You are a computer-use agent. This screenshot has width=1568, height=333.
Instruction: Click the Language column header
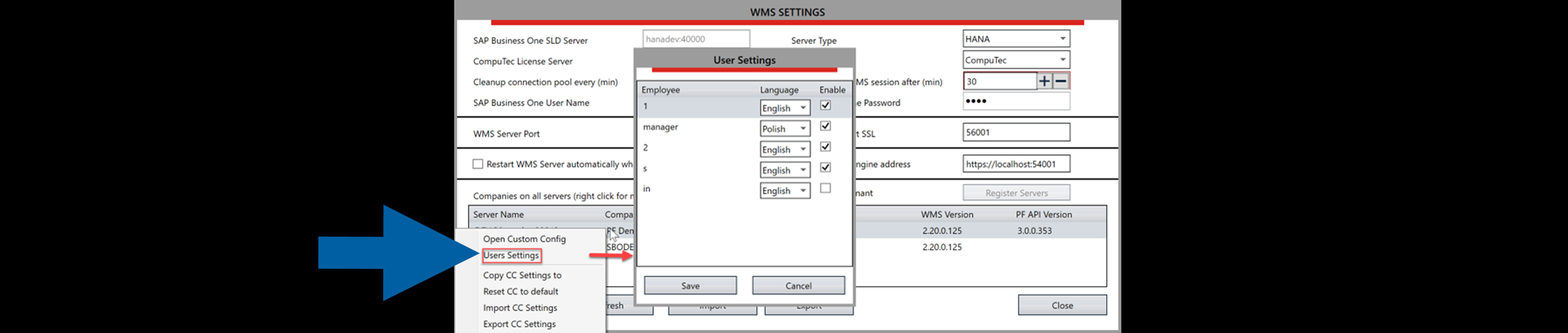pos(779,90)
